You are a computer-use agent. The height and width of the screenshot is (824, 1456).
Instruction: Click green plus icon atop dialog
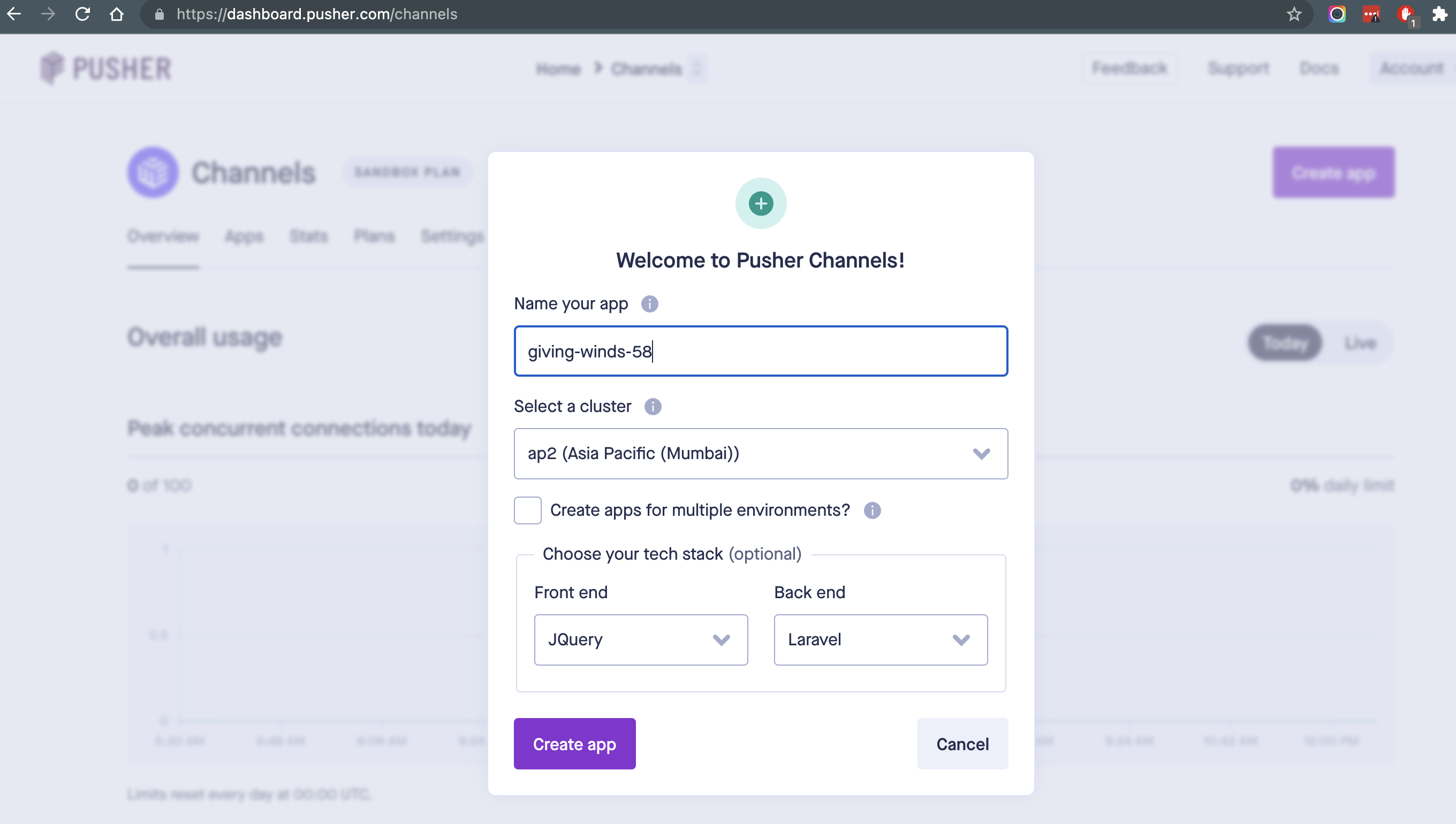(x=761, y=204)
